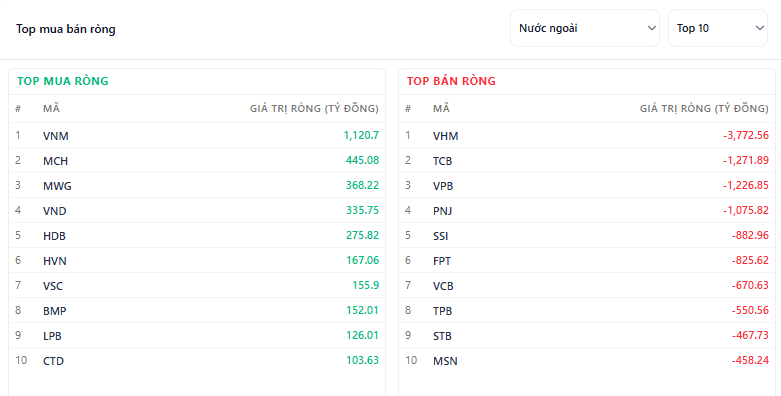This screenshot has width=781, height=396.
Task: Click the net-sell value -1,226.85
Action: [746, 185]
